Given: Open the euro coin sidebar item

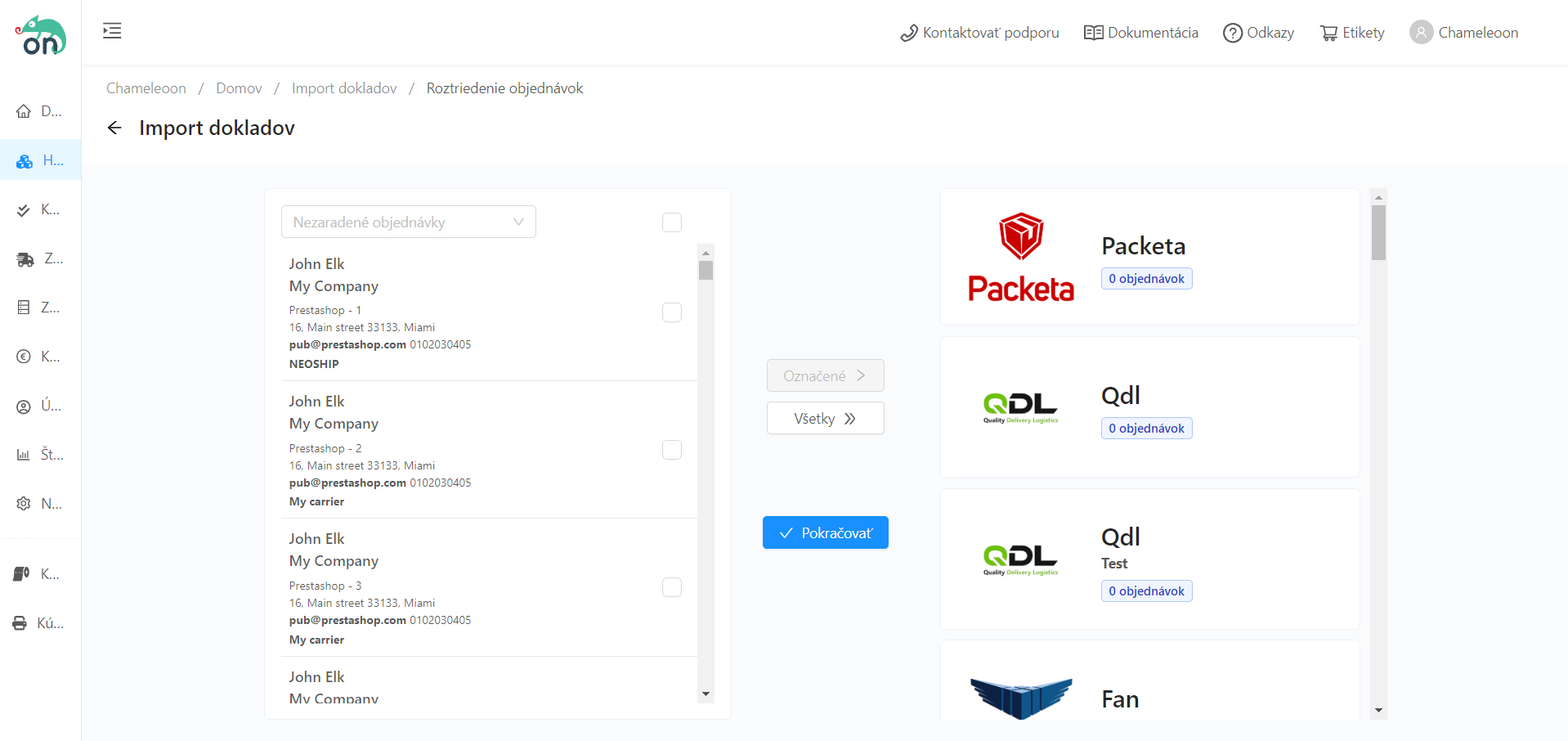Looking at the screenshot, I should (x=24, y=357).
